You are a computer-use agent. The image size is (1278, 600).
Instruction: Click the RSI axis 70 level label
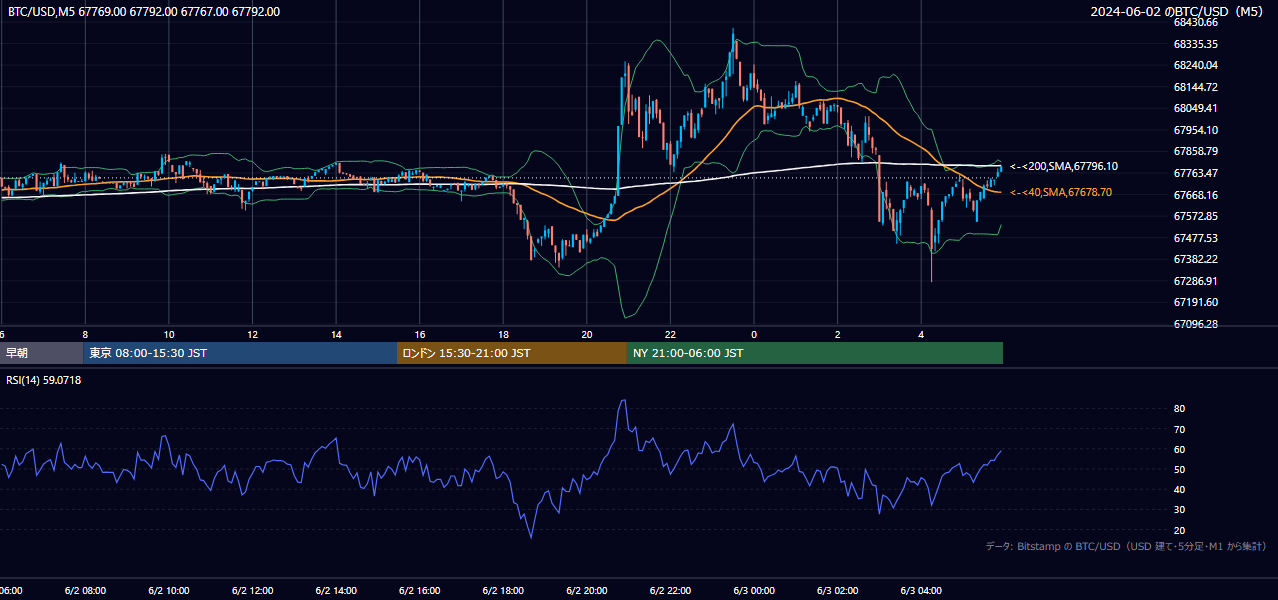[x=1179, y=429]
